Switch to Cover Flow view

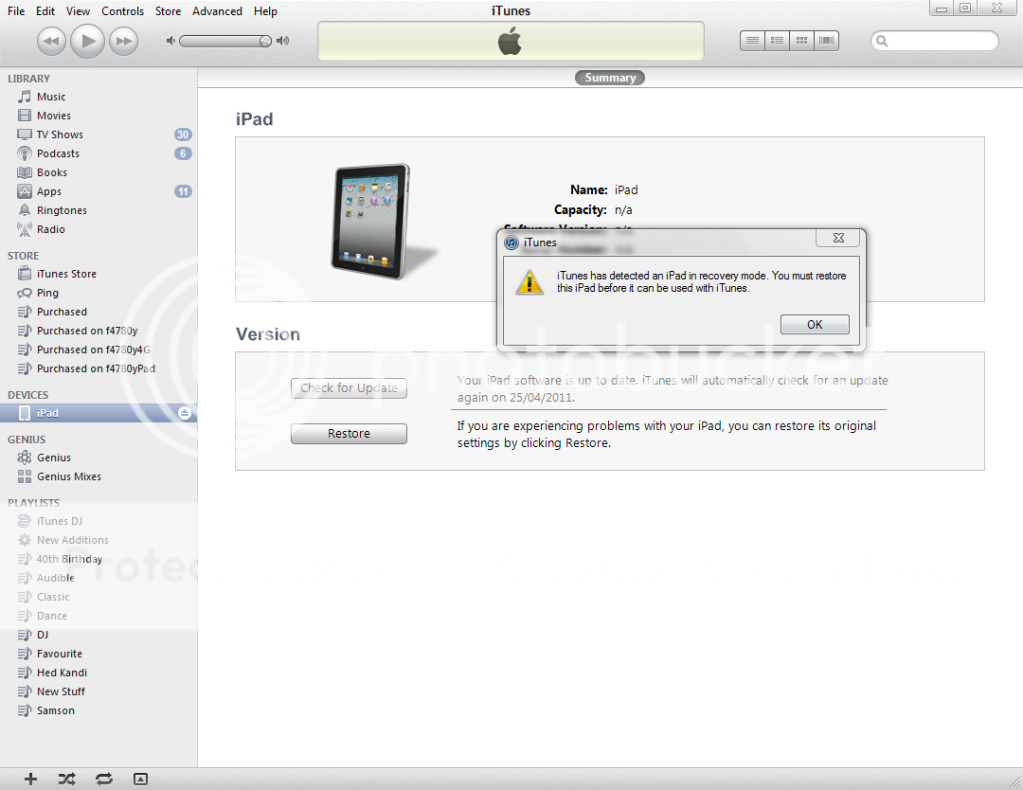pyautogui.click(x=826, y=41)
